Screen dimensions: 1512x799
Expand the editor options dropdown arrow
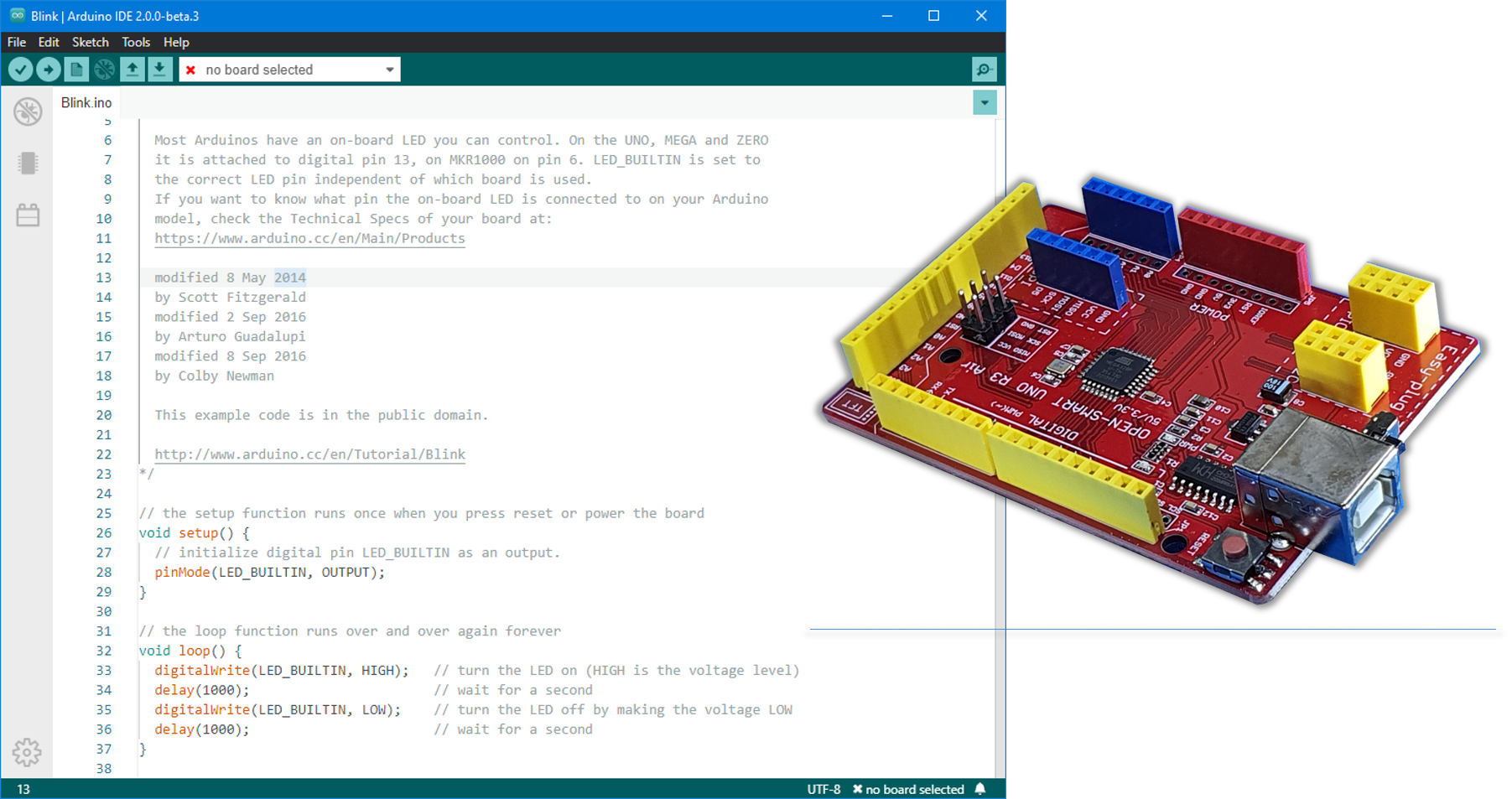(984, 102)
